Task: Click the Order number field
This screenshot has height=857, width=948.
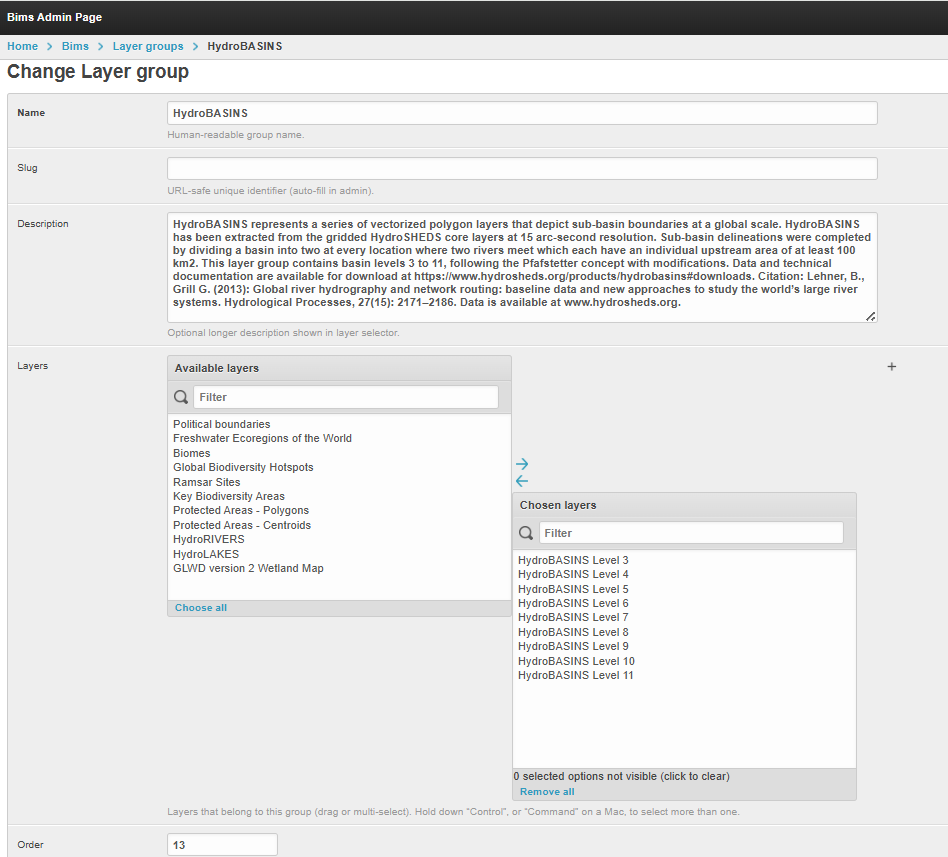Action: click(x=222, y=845)
